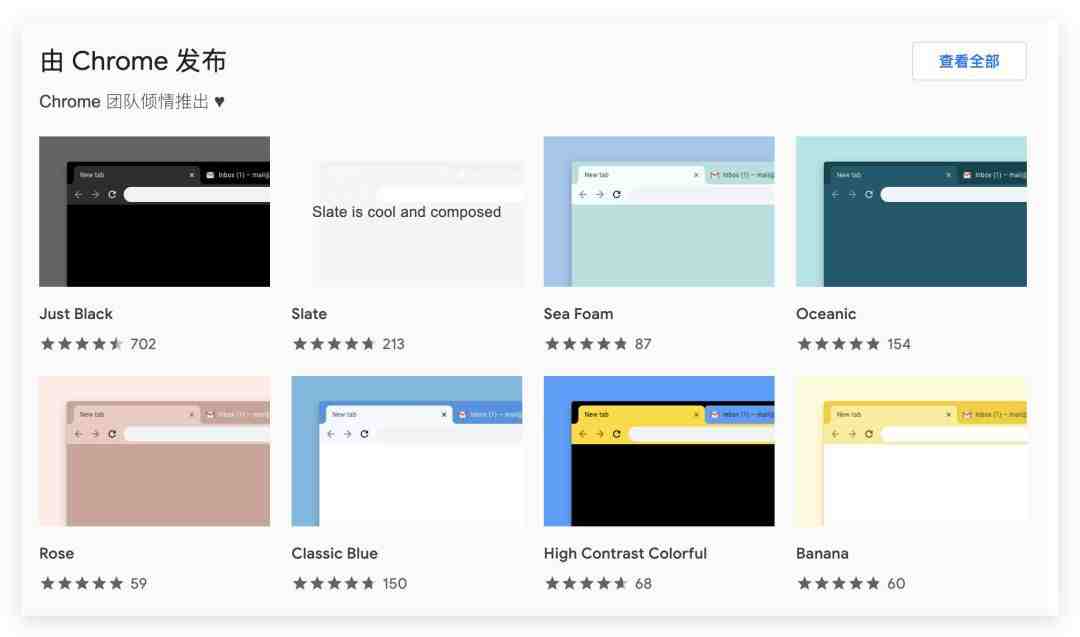Click the Rose title
This screenshot has width=1080, height=637.
click(x=56, y=554)
